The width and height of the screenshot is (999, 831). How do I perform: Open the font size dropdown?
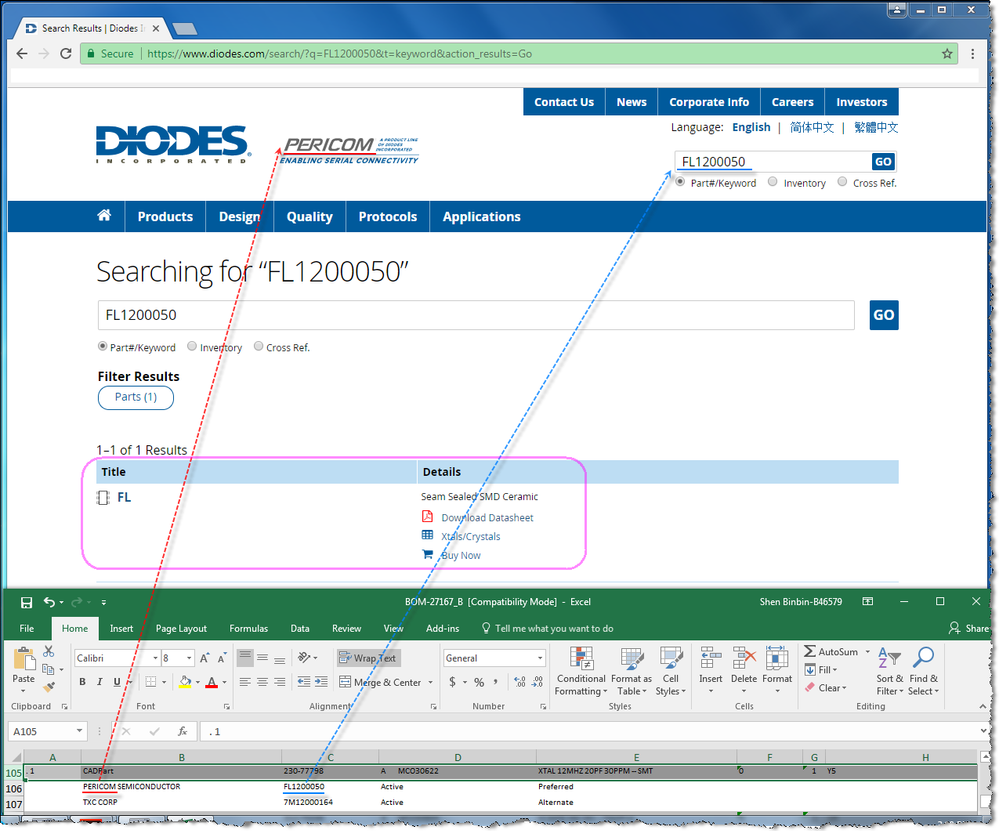tap(189, 658)
